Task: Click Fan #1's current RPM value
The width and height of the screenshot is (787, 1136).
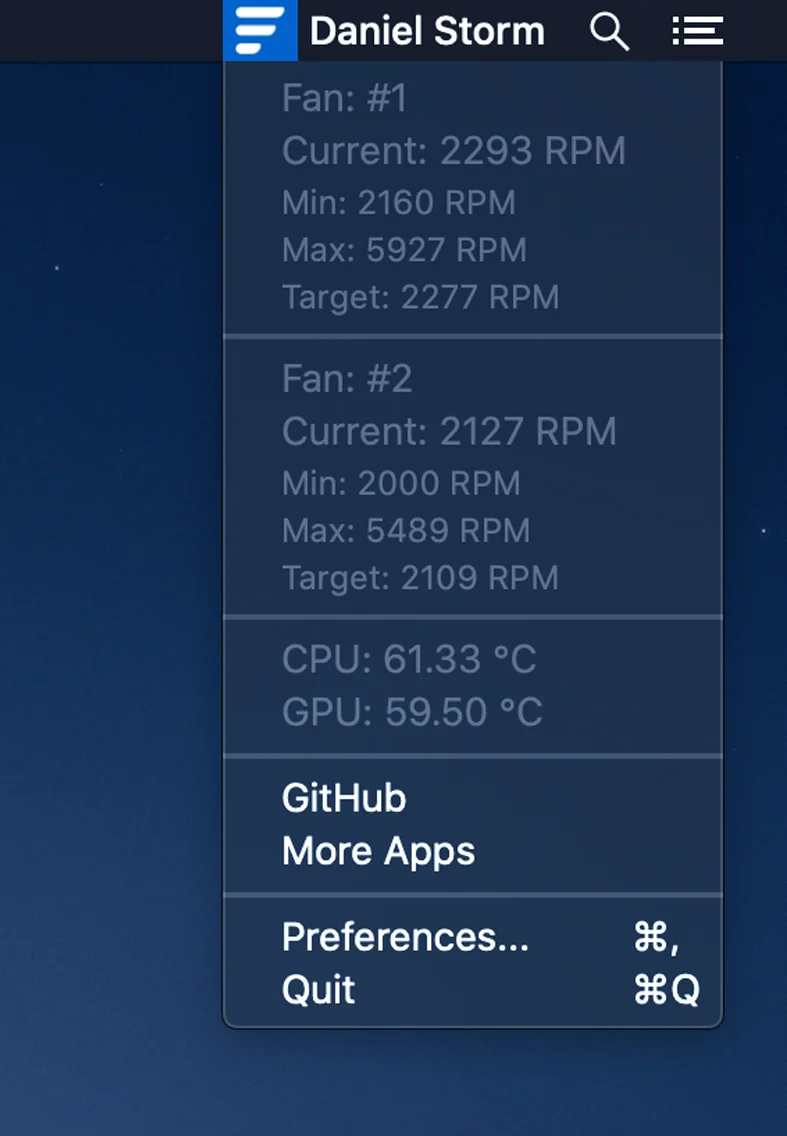Action: [x=454, y=151]
